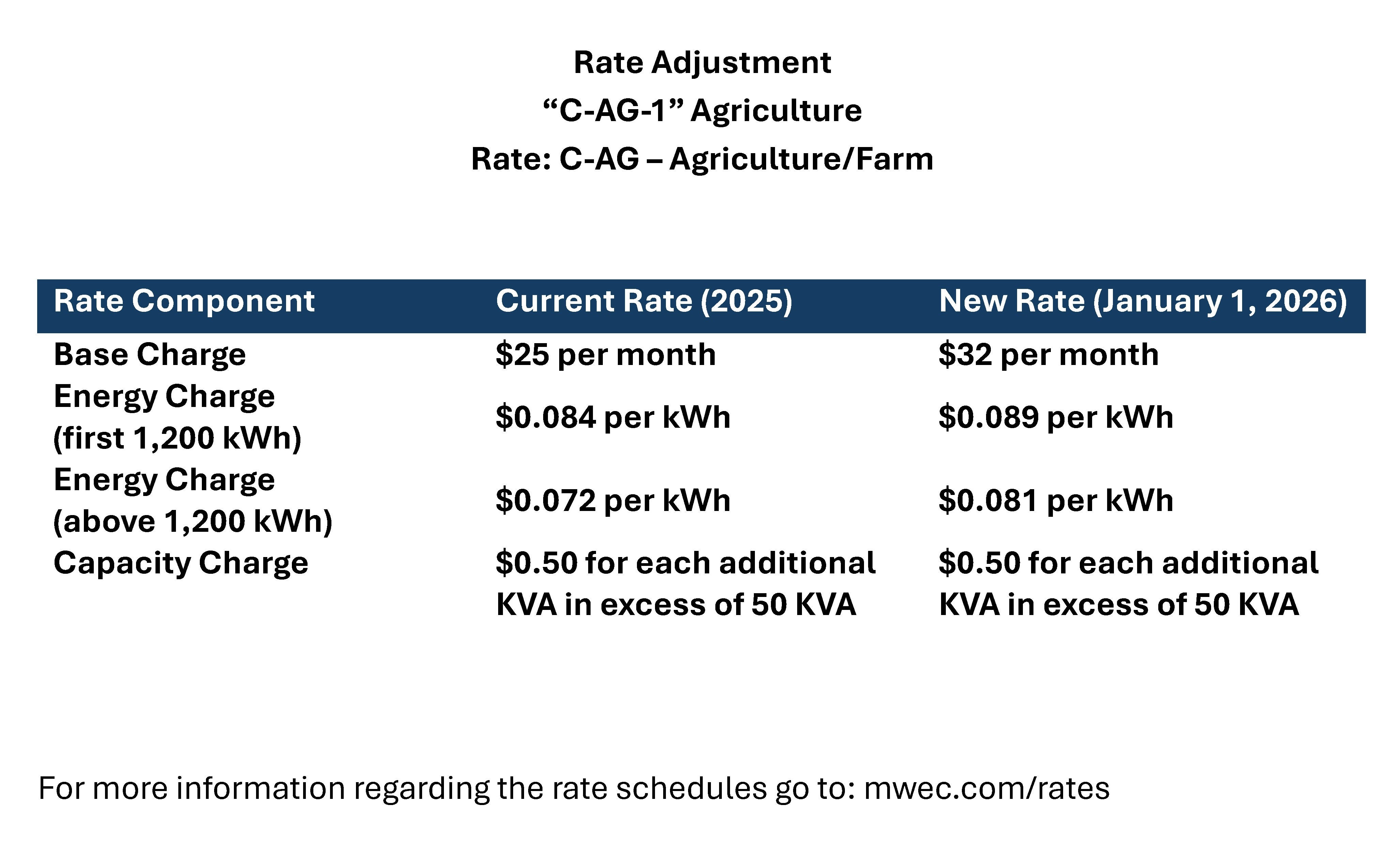Click the "$0.081 per kWh" cell

1056,501
